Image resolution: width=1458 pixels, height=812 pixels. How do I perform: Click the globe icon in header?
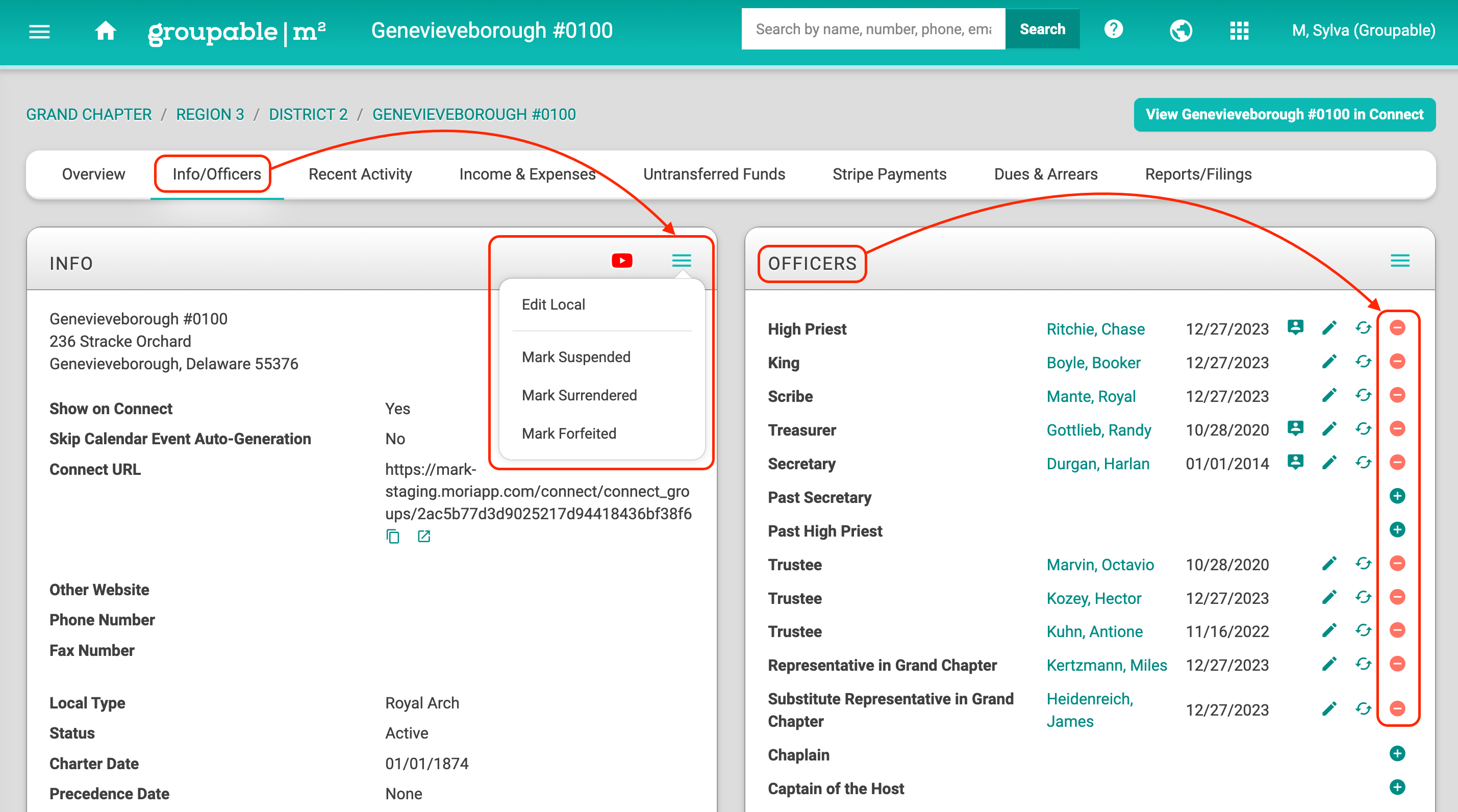[1180, 31]
